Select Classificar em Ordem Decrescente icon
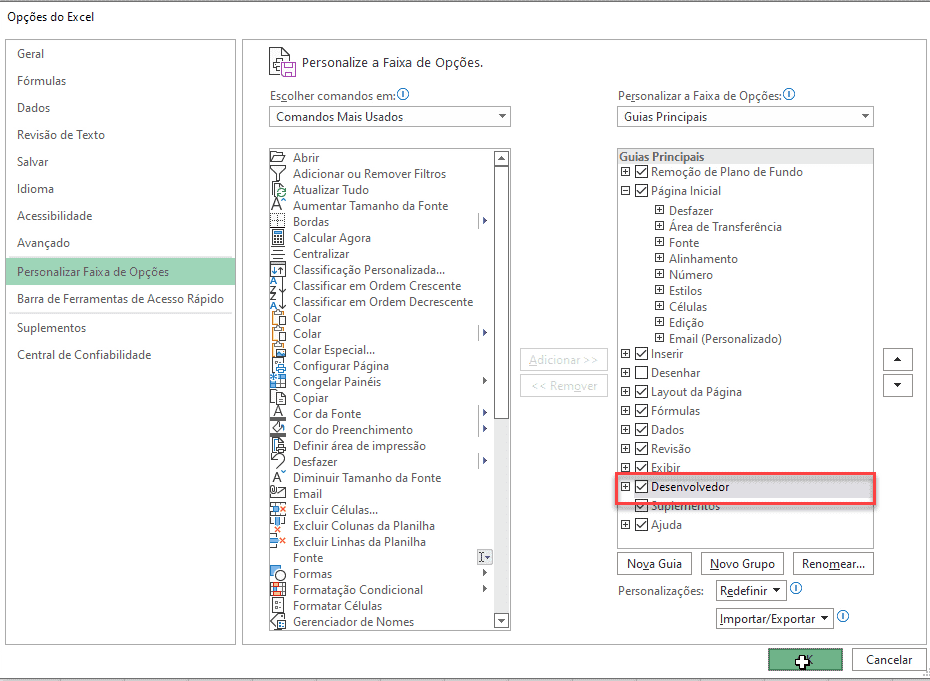930x681 pixels. (x=278, y=302)
